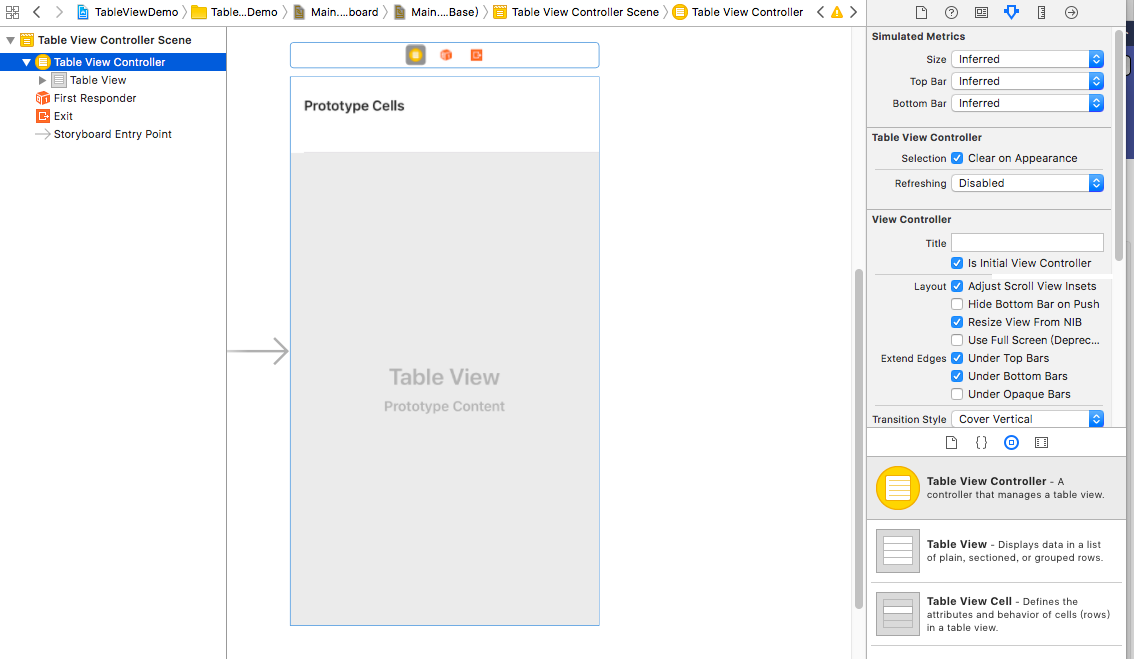Expand the Table View tree item
This screenshot has height=659, width=1134.
(x=42, y=80)
